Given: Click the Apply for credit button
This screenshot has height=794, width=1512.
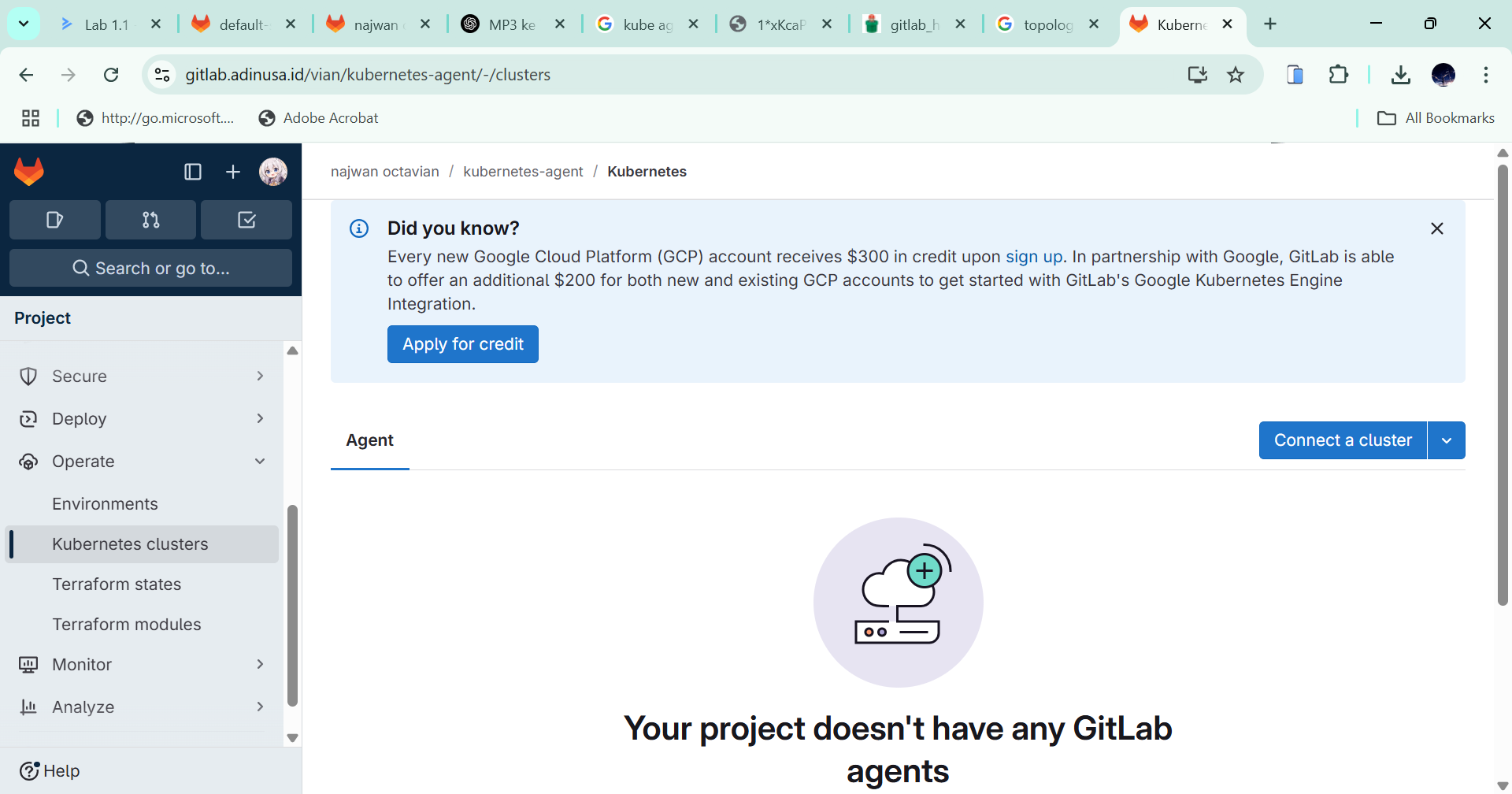Looking at the screenshot, I should pyautogui.click(x=463, y=344).
